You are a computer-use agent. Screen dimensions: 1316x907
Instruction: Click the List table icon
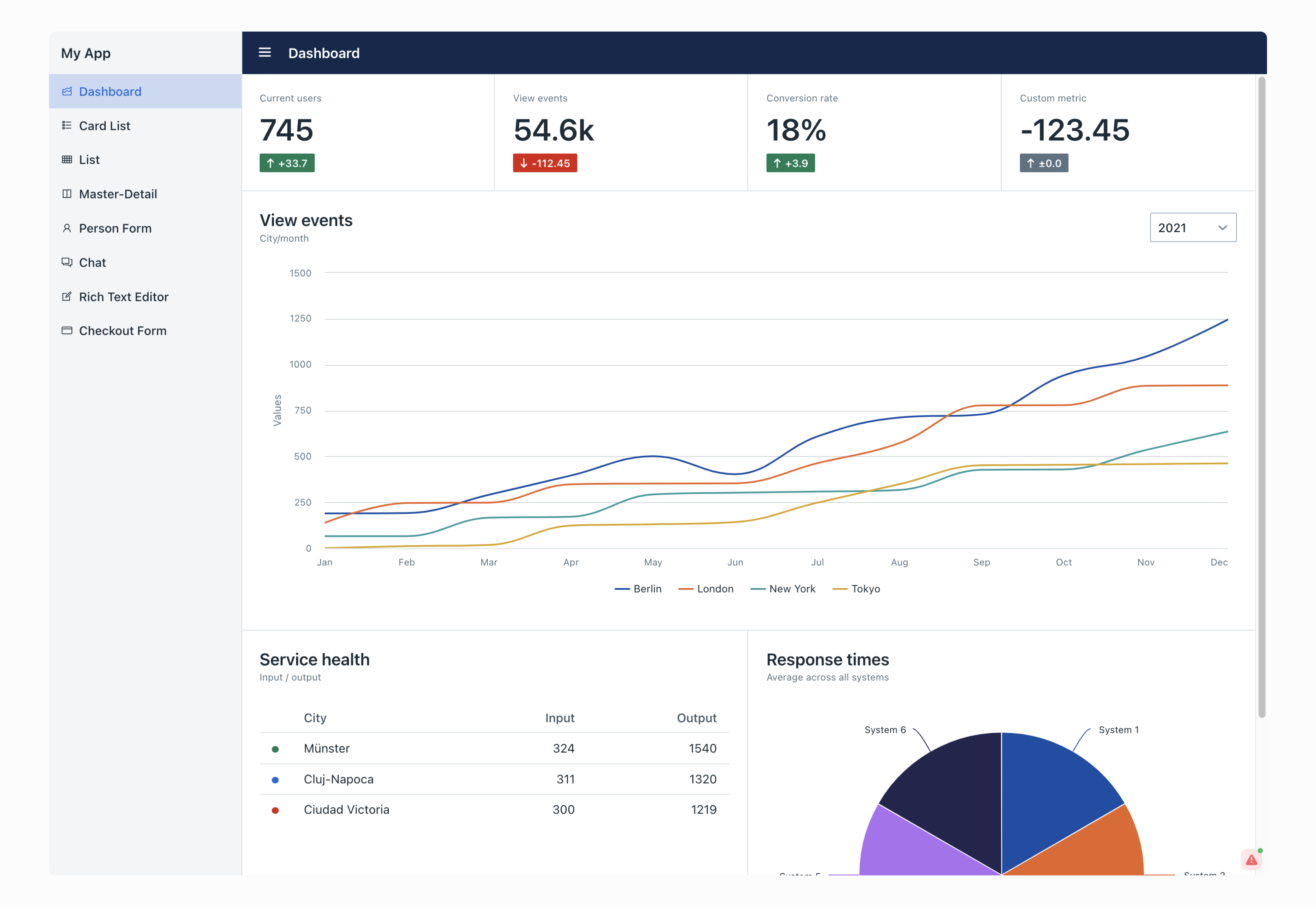[x=66, y=160]
